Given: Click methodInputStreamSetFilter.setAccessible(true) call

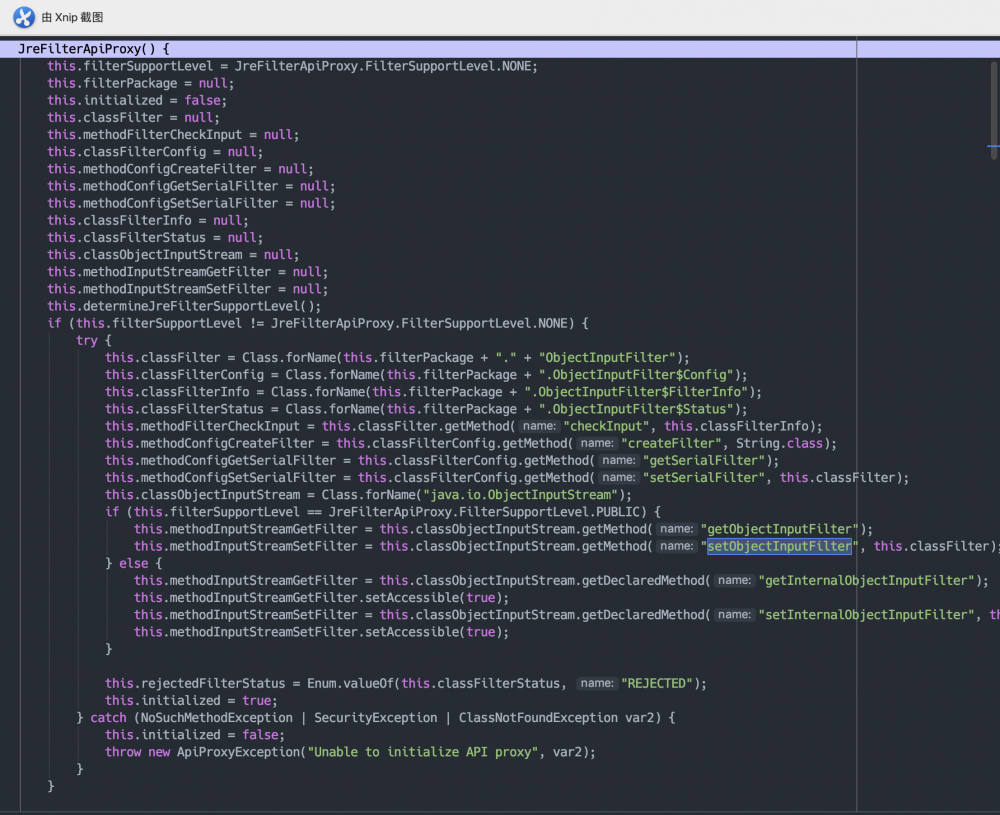Looking at the screenshot, I should click(321, 633).
